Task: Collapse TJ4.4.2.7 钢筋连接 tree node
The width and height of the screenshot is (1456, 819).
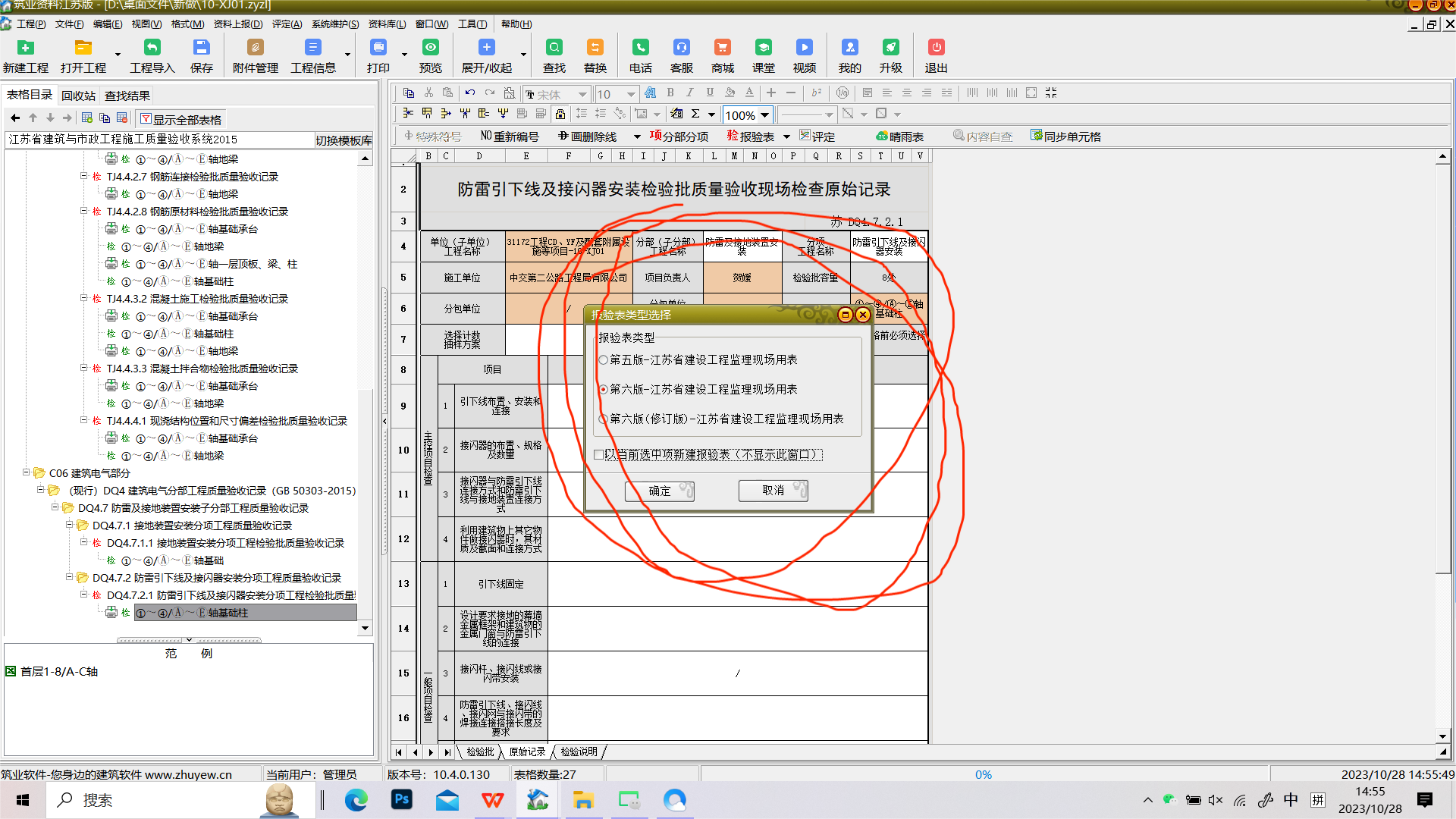Action: click(83, 175)
